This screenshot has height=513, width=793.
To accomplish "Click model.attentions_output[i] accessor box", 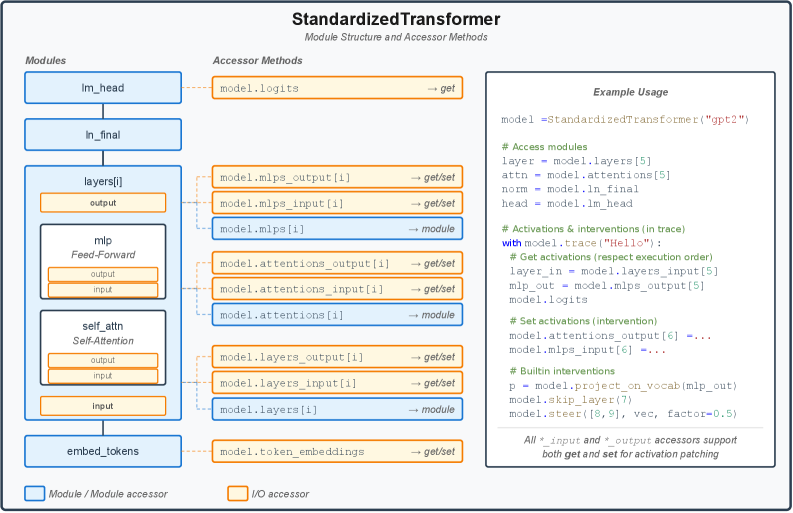I will (337, 263).
